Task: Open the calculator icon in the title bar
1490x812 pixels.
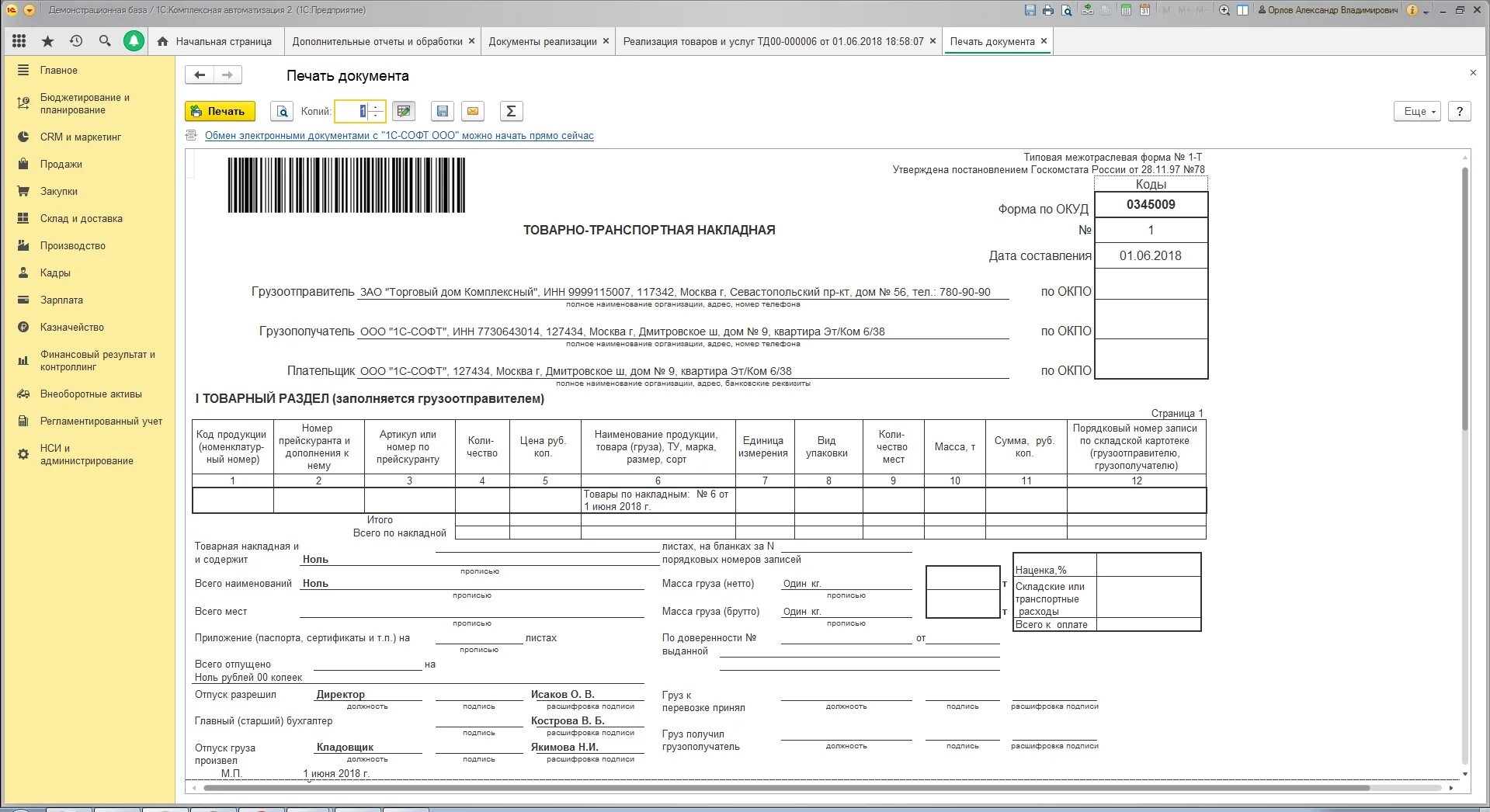Action: 1126,10
